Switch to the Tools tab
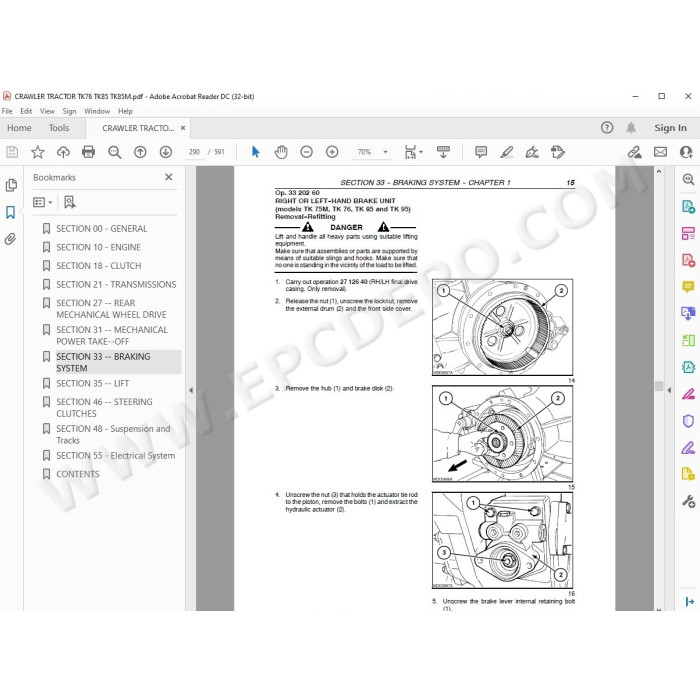 click(x=59, y=128)
